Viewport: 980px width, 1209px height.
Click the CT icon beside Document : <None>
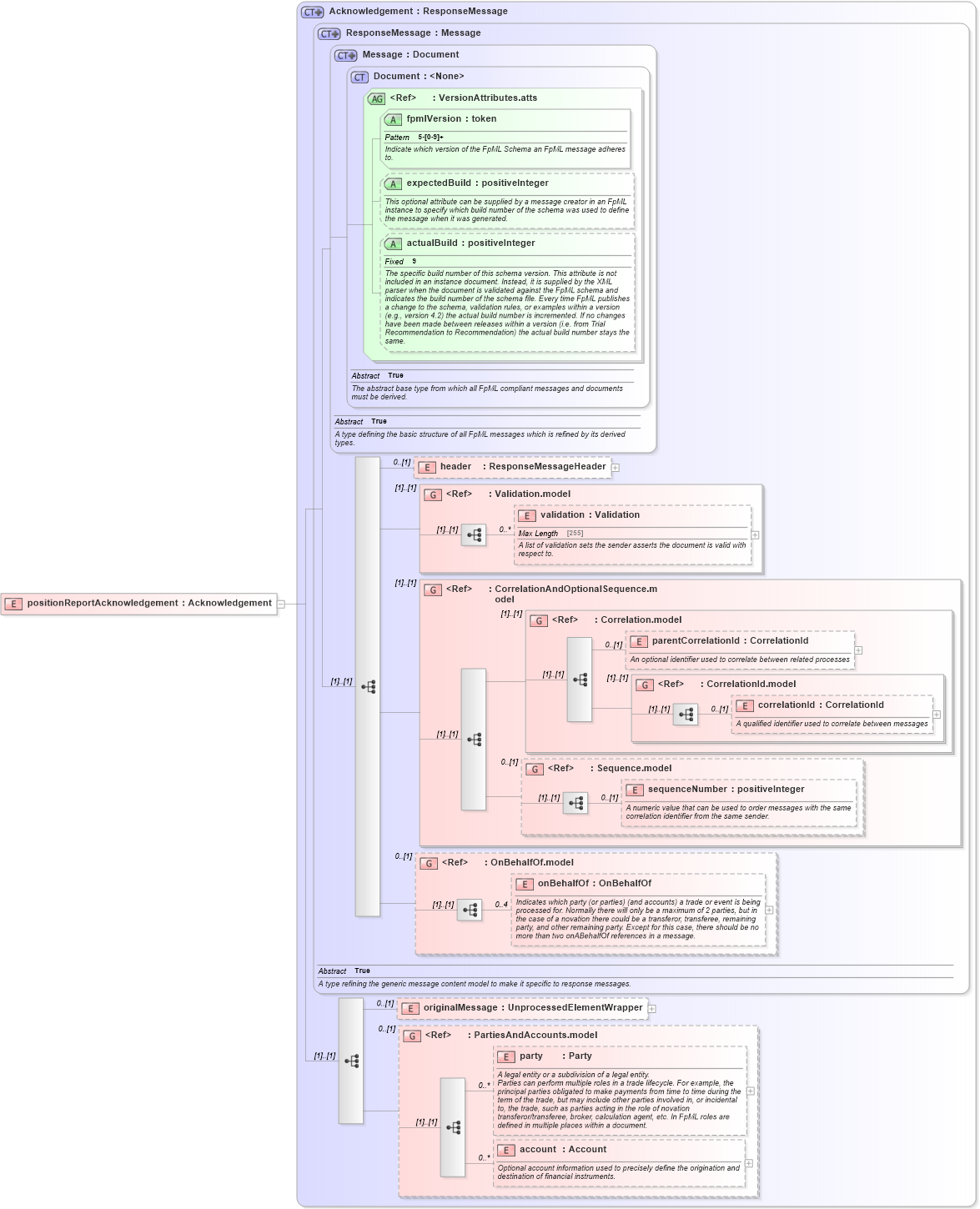(x=359, y=77)
